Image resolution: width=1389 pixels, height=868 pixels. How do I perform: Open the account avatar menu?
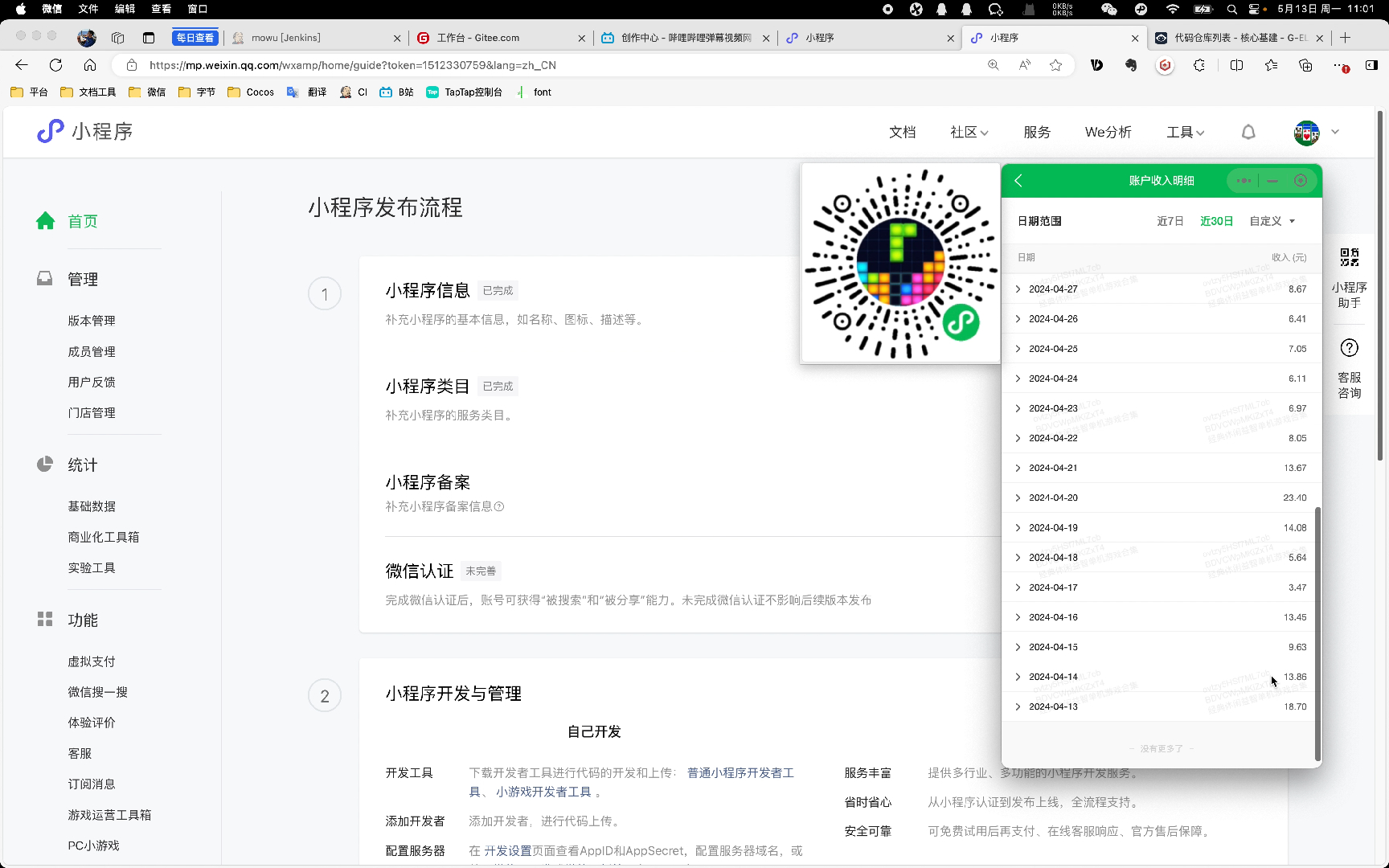[1307, 133]
